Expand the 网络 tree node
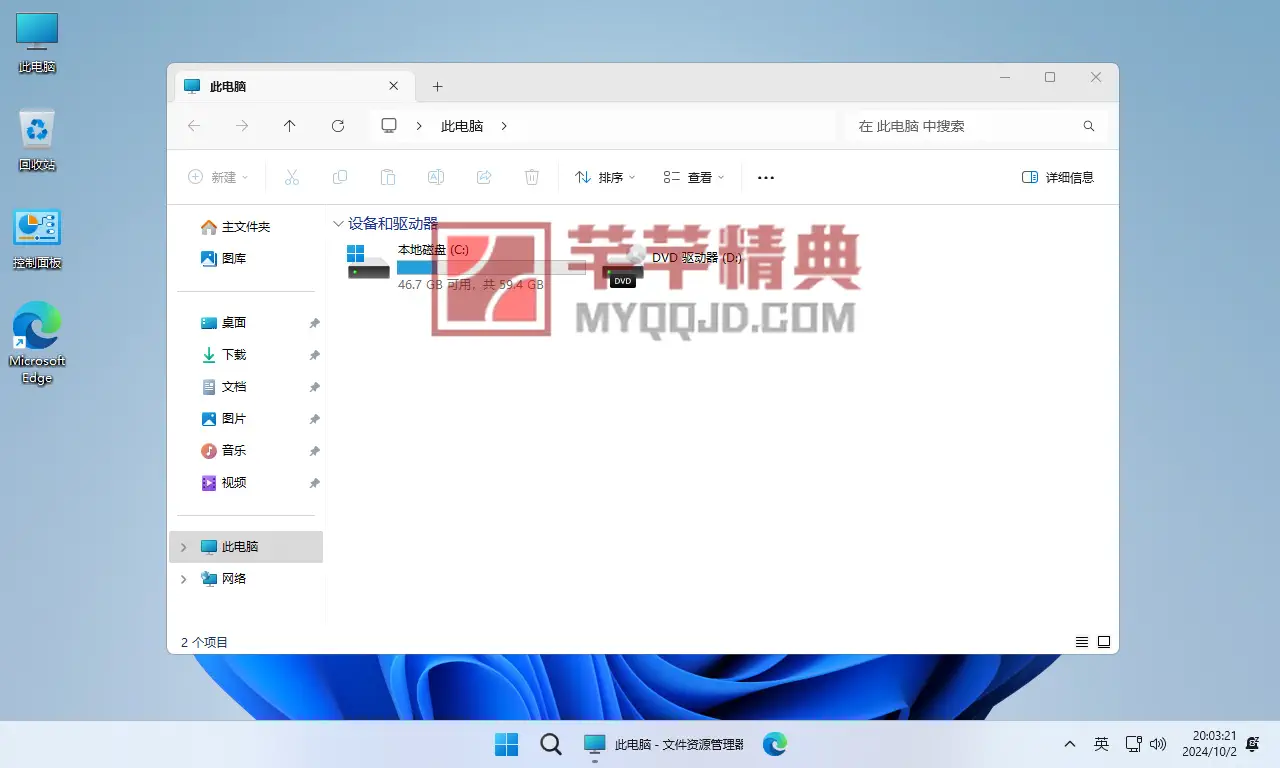 [183, 579]
